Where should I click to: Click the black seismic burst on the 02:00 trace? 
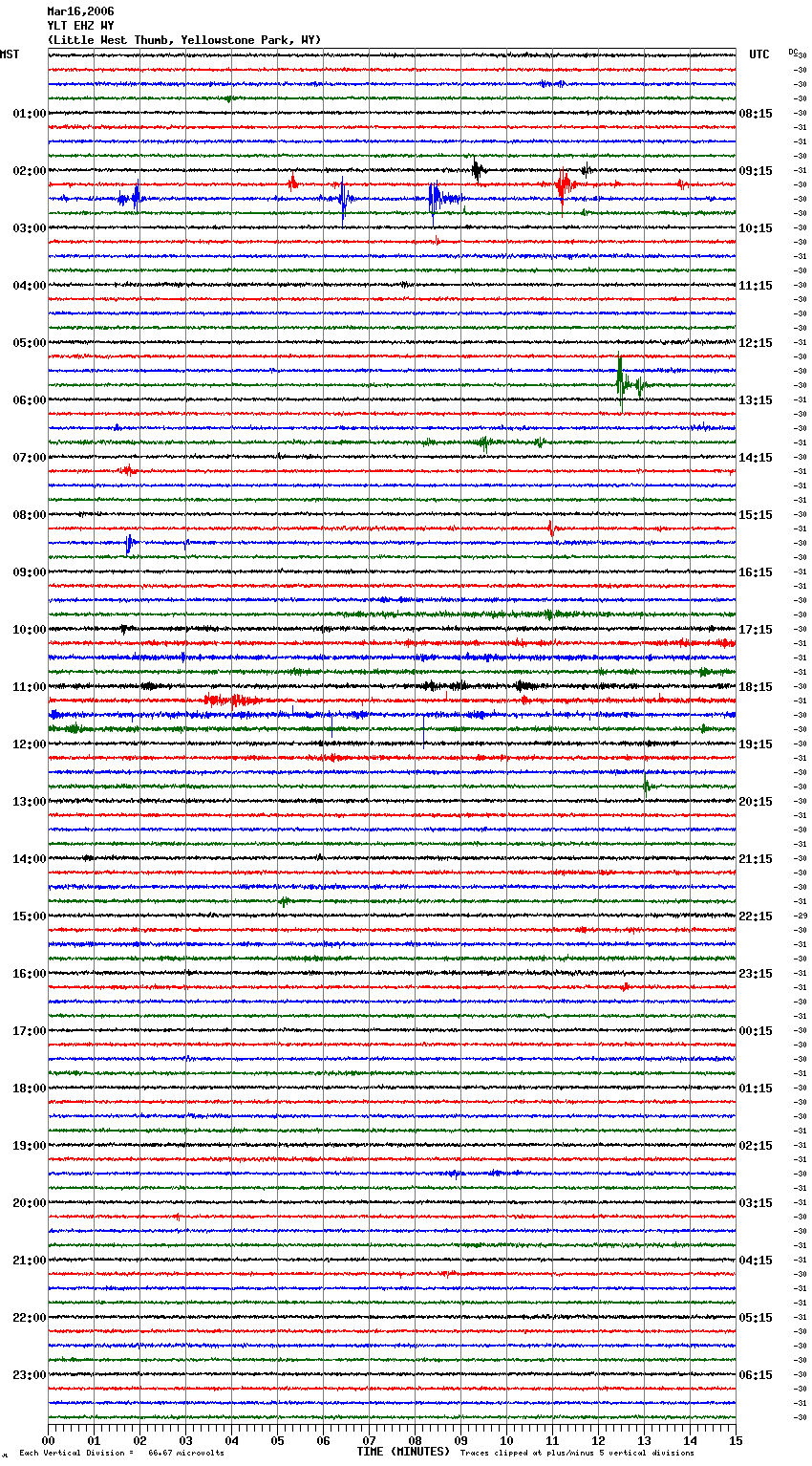(x=477, y=170)
